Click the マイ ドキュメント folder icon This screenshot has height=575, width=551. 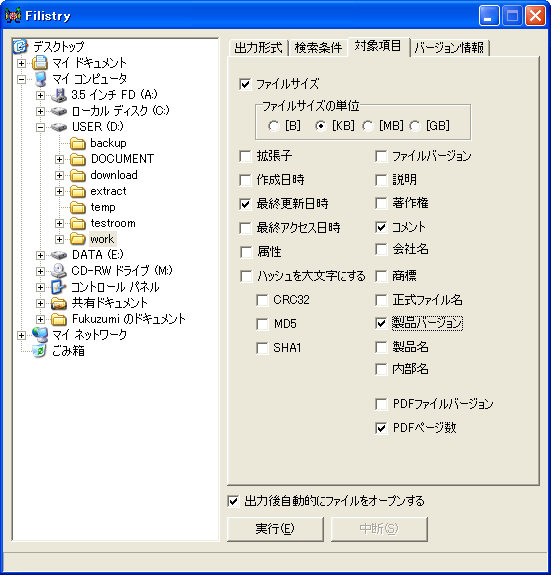[40, 63]
